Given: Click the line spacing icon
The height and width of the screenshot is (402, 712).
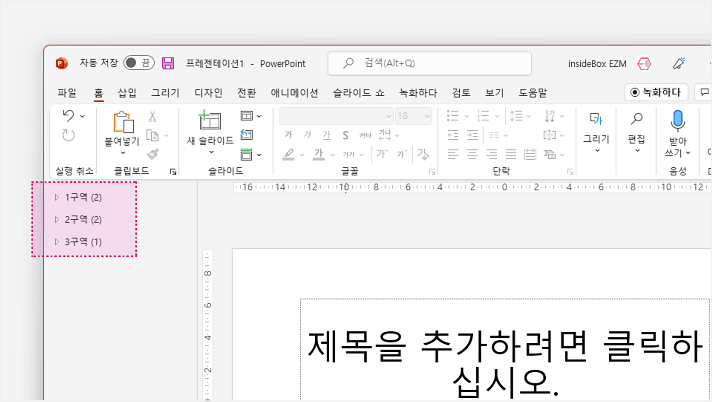Looking at the screenshot, I should point(516,116).
